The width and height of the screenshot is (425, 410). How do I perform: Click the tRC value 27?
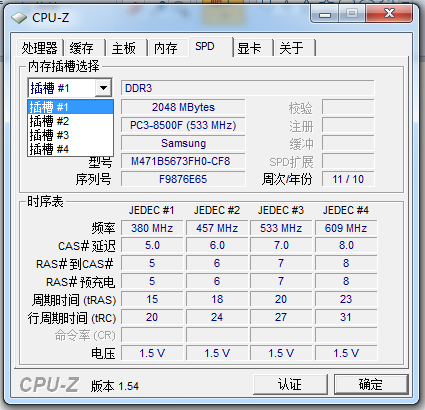(x=281, y=317)
